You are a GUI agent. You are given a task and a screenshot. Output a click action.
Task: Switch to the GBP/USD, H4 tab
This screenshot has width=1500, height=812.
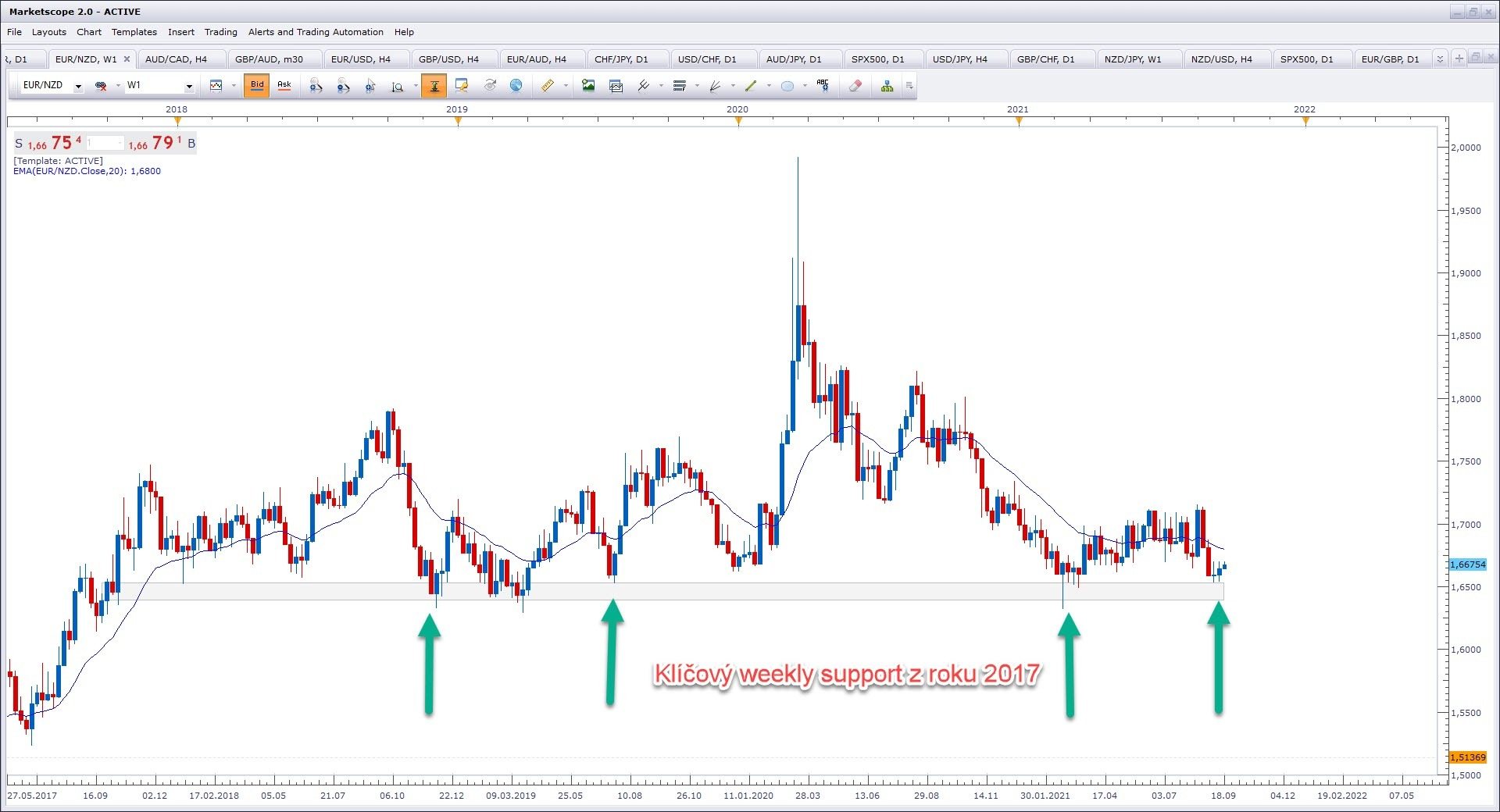click(x=448, y=59)
